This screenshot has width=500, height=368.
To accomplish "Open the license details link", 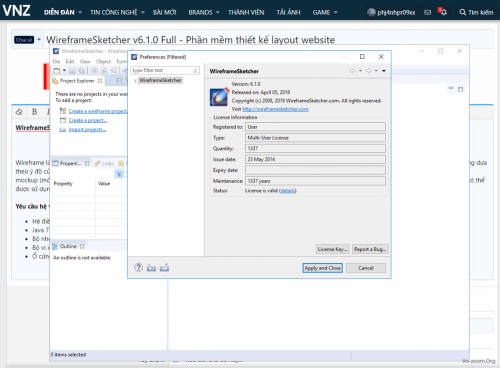I will tap(288, 191).
